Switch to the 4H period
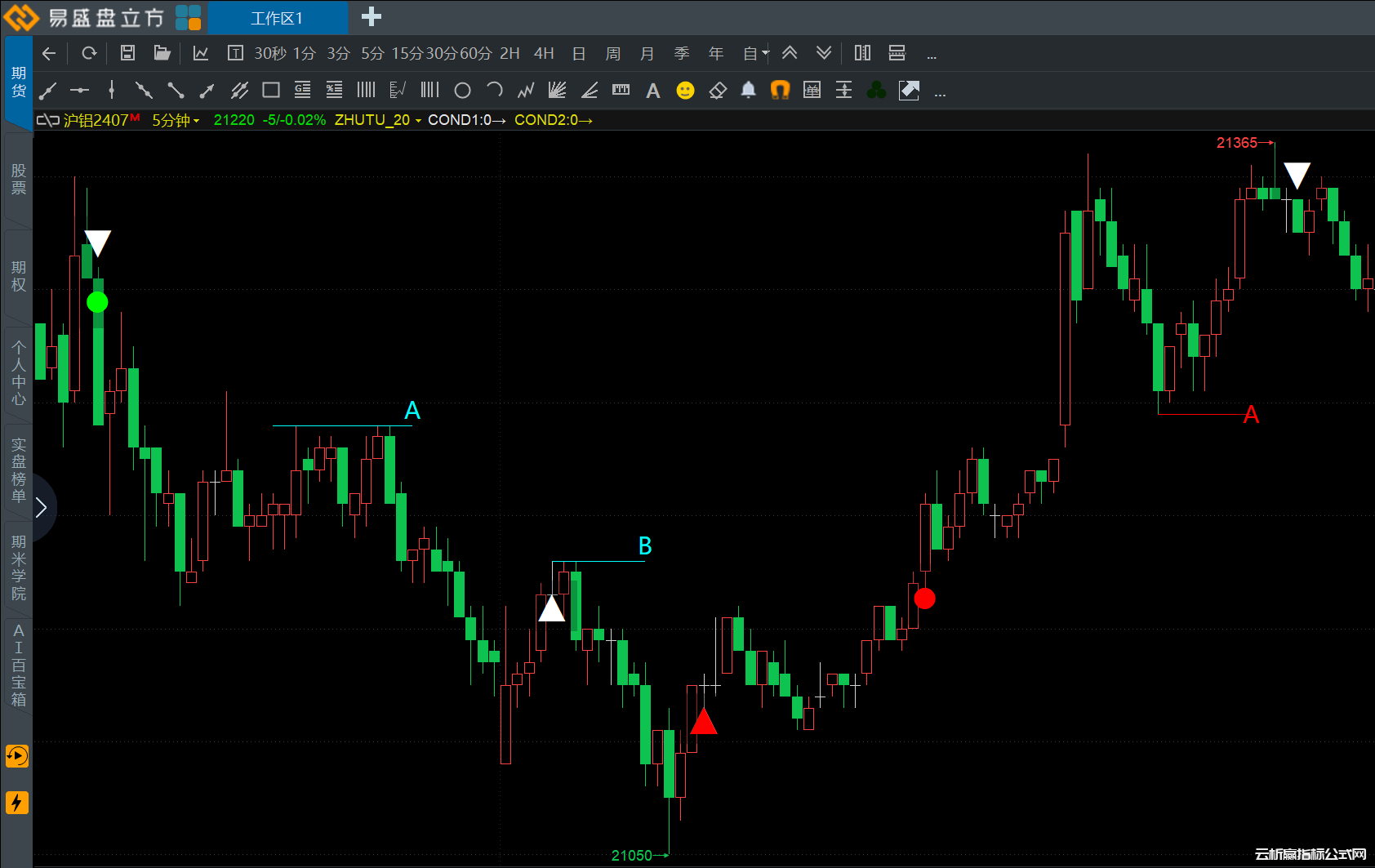The height and width of the screenshot is (868, 1375). pyautogui.click(x=544, y=54)
